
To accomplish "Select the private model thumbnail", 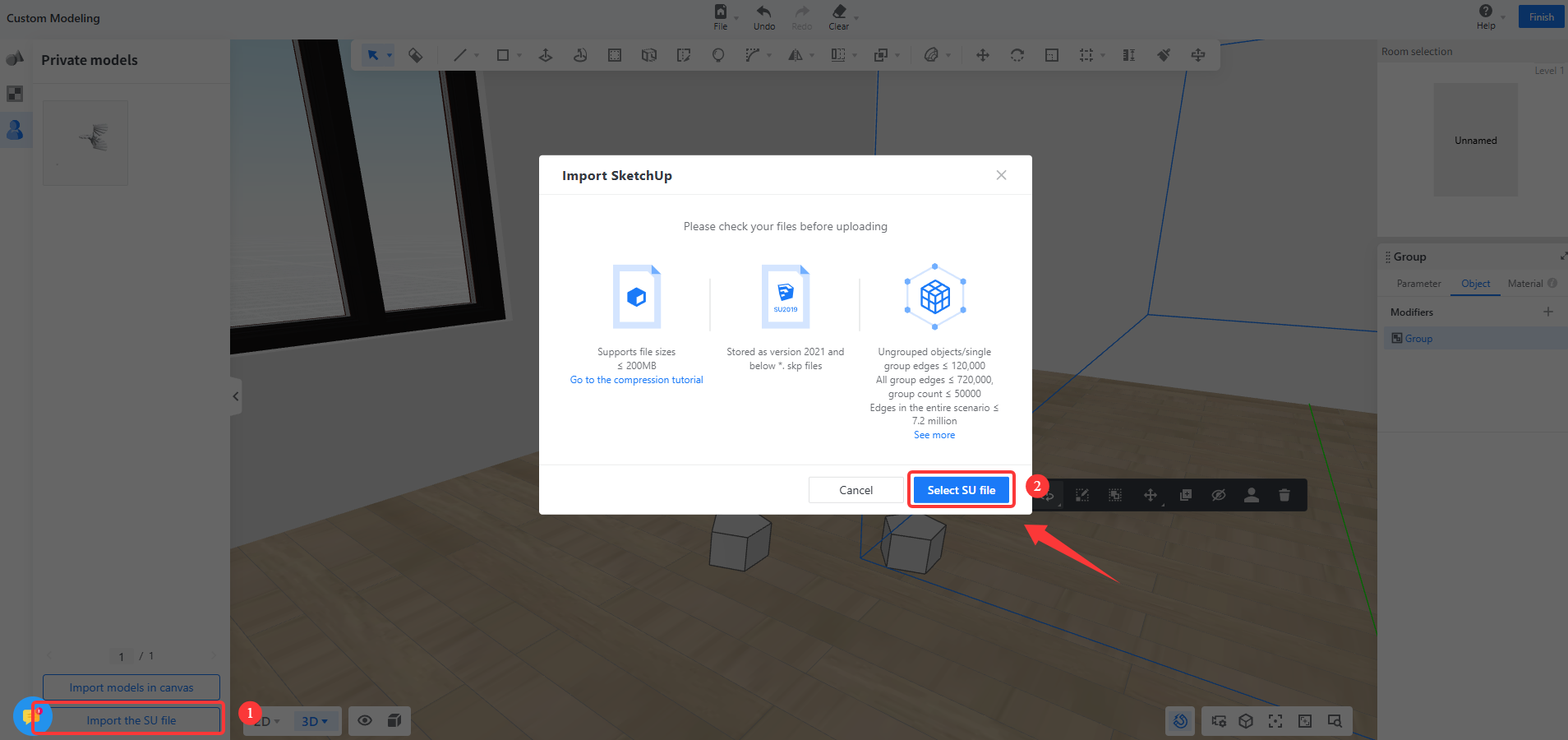I will 85,143.
